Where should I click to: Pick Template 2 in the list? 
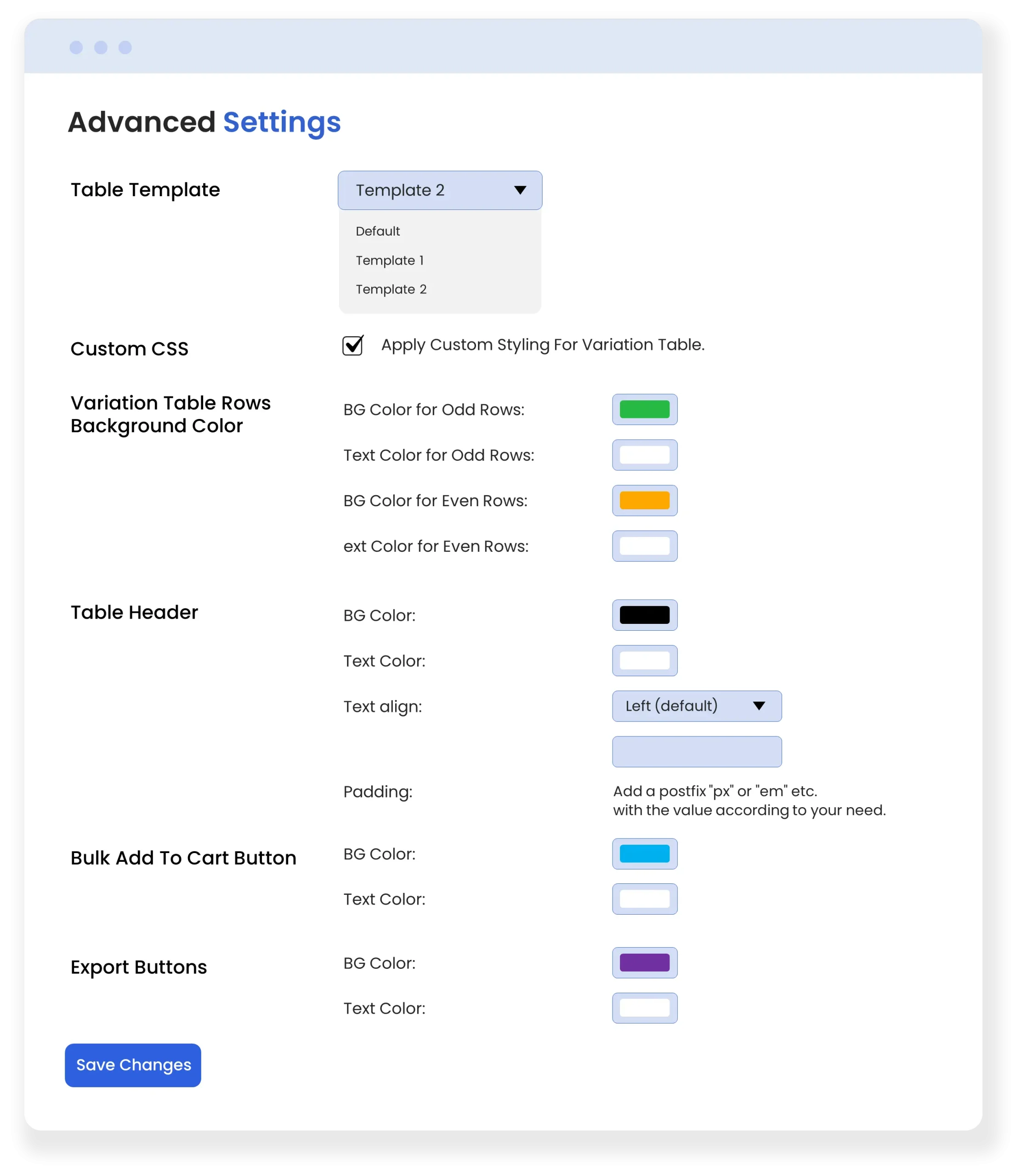pyautogui.click(x=391, y=289)
